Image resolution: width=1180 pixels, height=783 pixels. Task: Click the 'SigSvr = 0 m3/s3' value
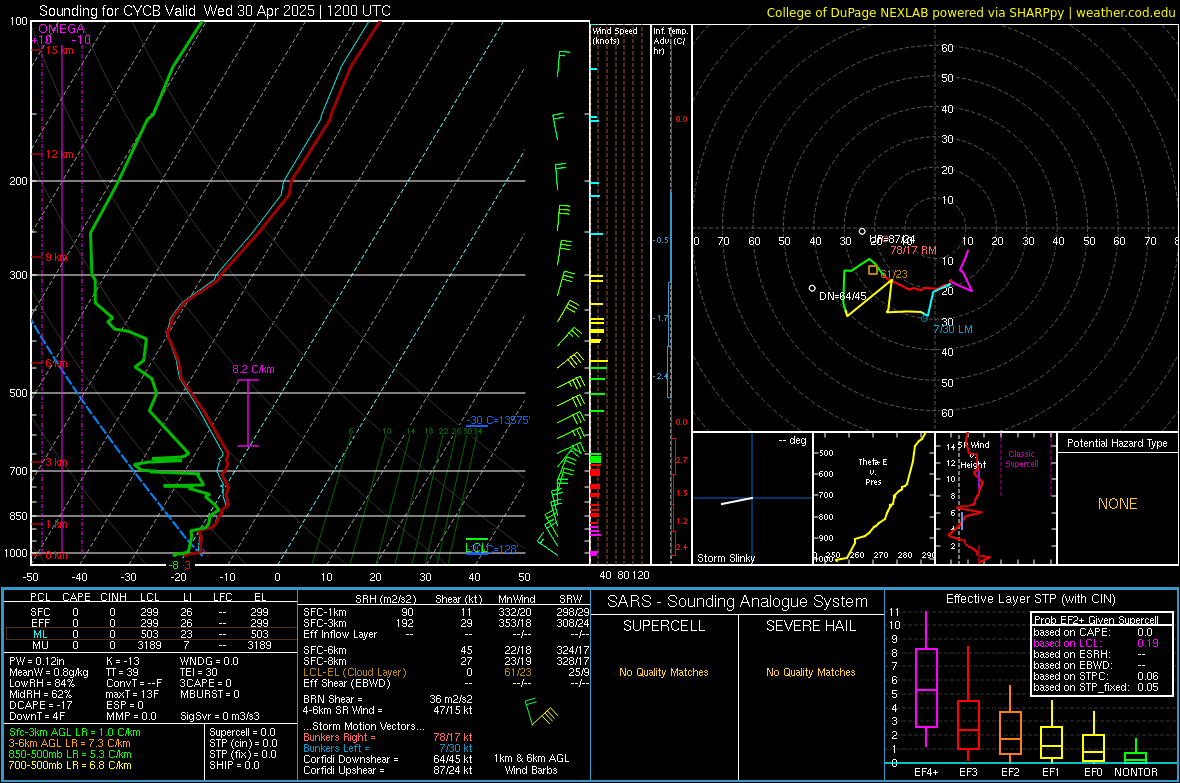coord(220,716)
